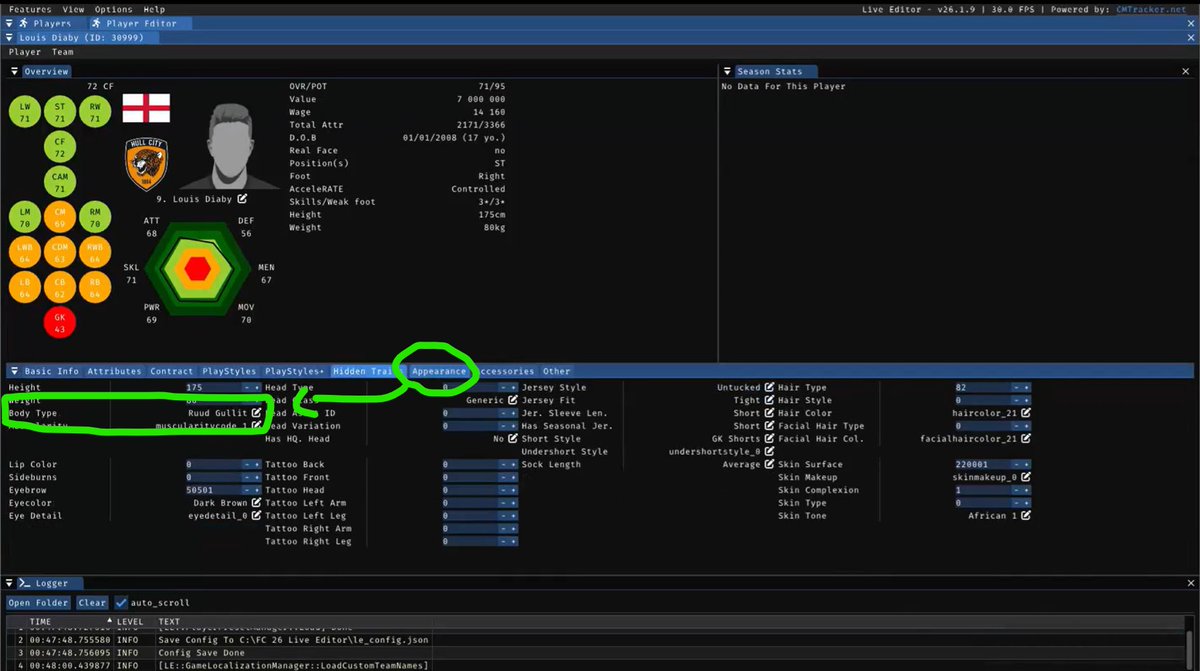Toggle the auto_scroll checkbox
1200x671 pixels.
[122, 603]
